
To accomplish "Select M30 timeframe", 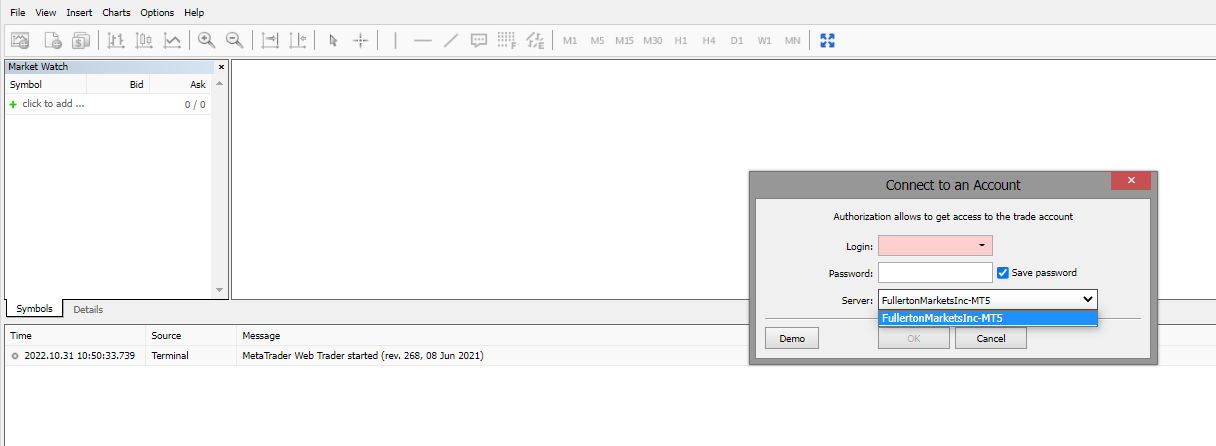I will [652, 41].
